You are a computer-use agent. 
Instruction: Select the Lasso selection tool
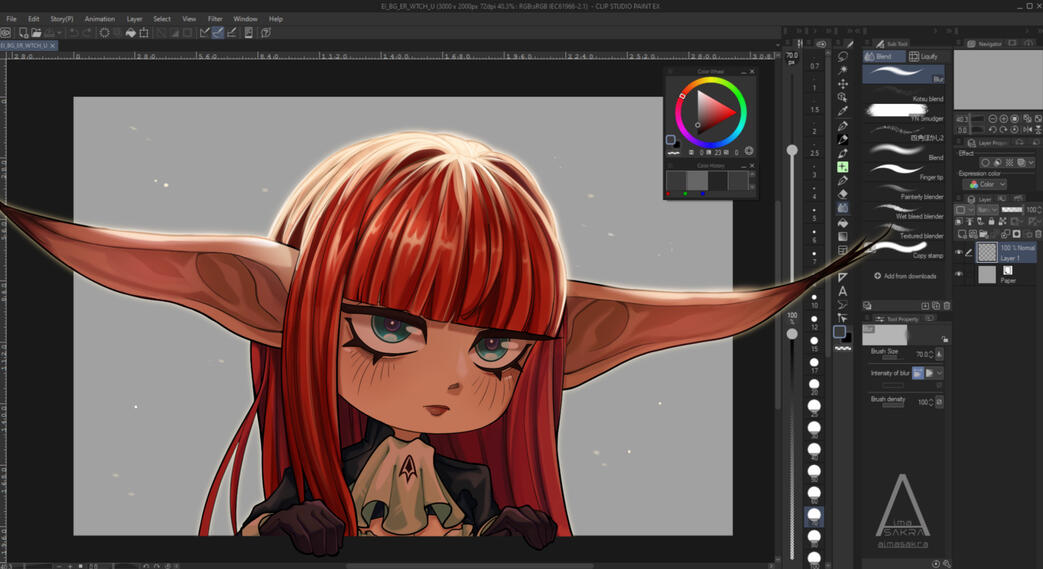843,57
